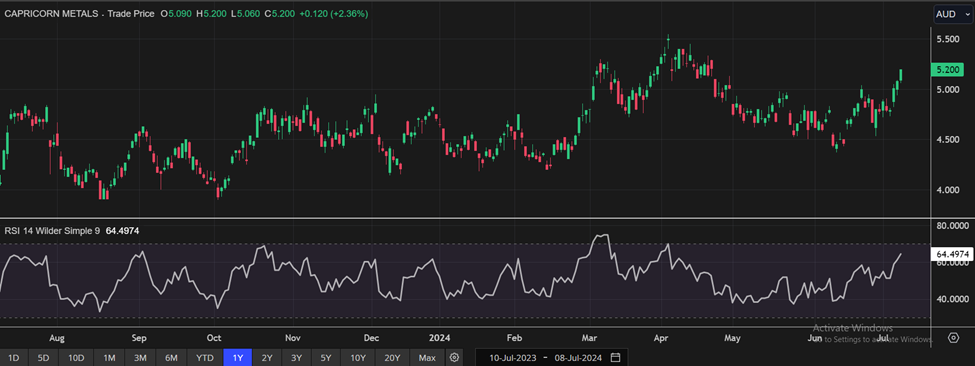
Task: Select the 5Y time range
Action: click(x=326, y=358)
